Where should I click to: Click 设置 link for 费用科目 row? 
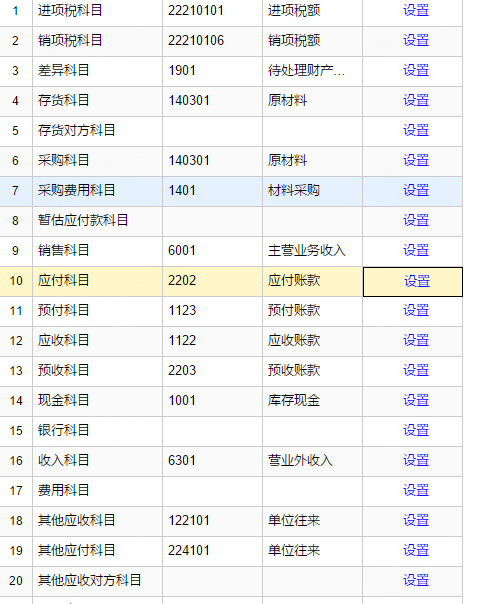(x=416, y=490)
